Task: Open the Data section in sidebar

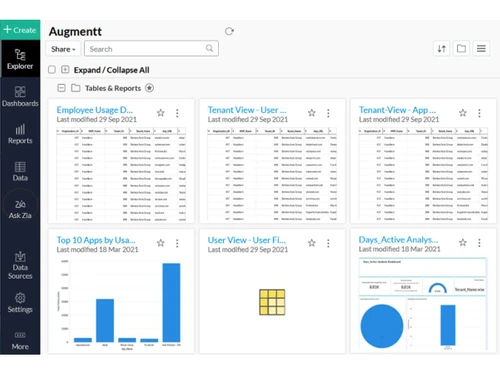Action: [20, 171]
